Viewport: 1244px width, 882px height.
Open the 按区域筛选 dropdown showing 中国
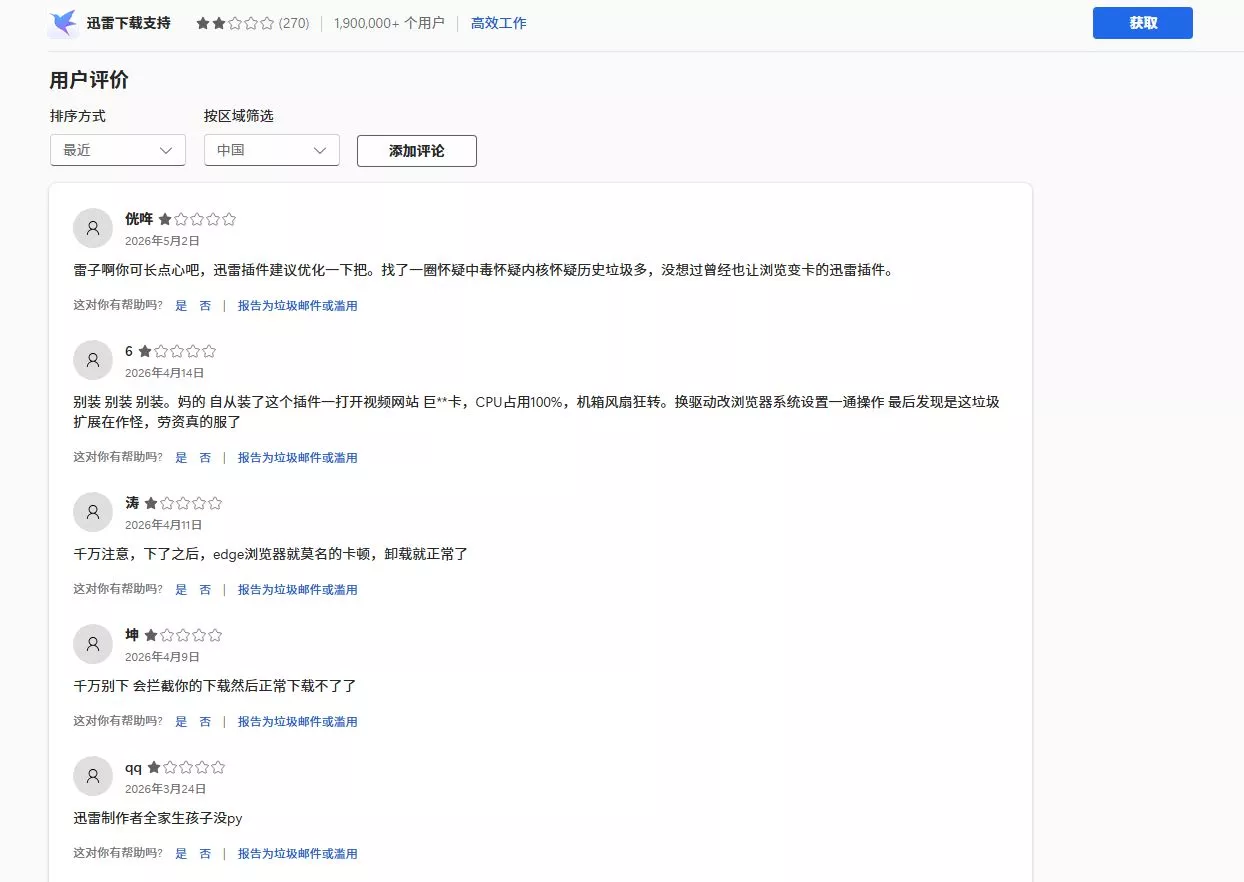click(272, 150)
